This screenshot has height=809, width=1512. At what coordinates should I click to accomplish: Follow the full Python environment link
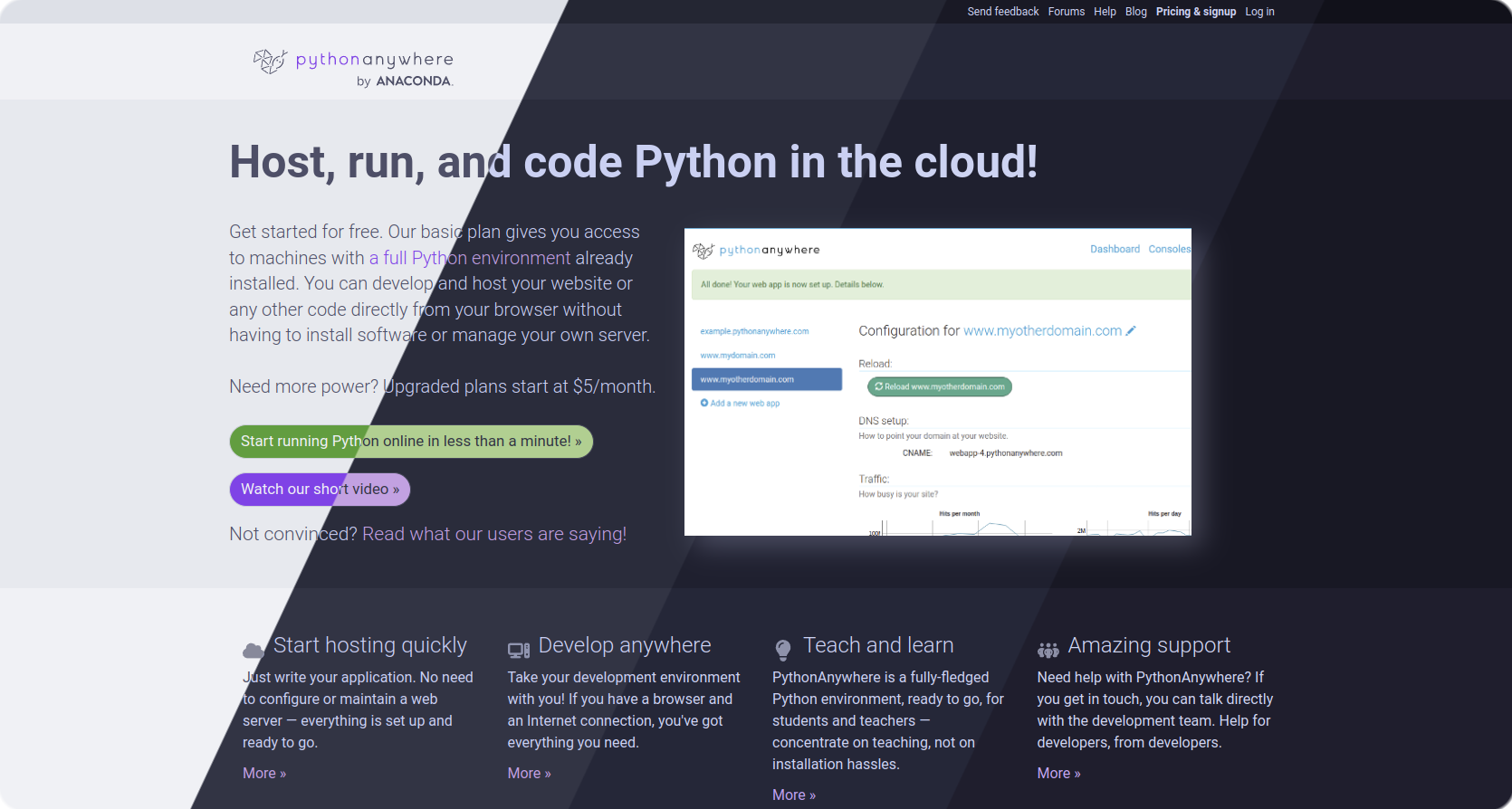point(469,258)
